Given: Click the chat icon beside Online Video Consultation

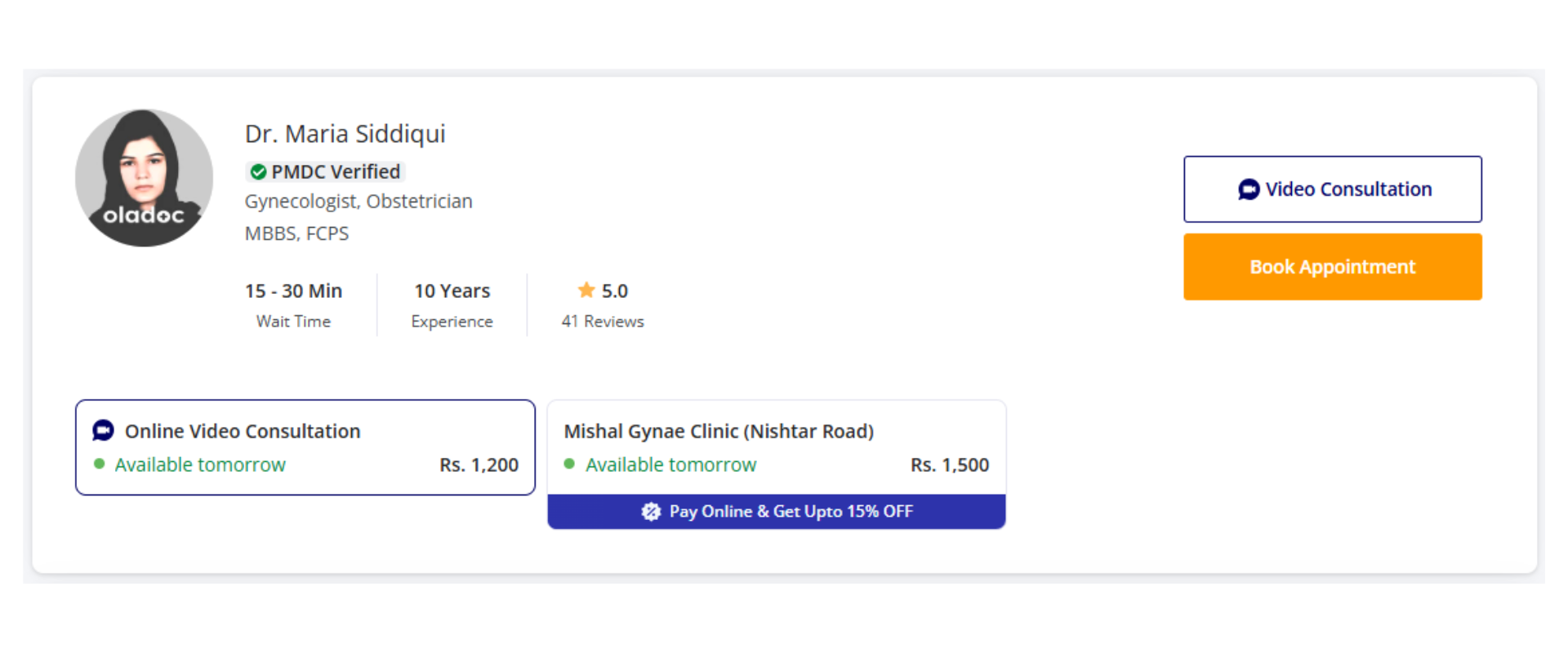Looking at the screenshot, I should pyautogui.click(x=104, y=430).
